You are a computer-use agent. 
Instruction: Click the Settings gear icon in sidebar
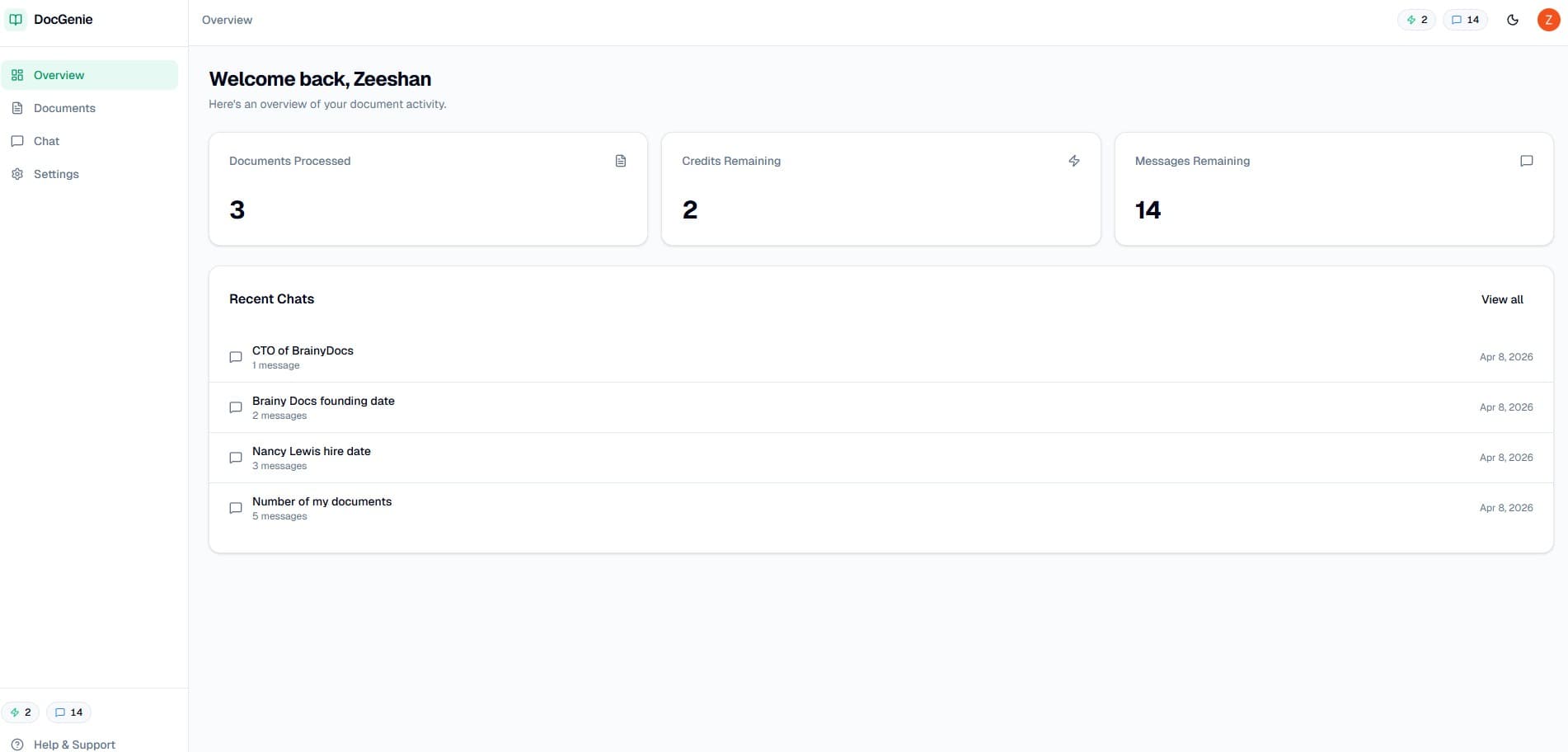(17, 174)
